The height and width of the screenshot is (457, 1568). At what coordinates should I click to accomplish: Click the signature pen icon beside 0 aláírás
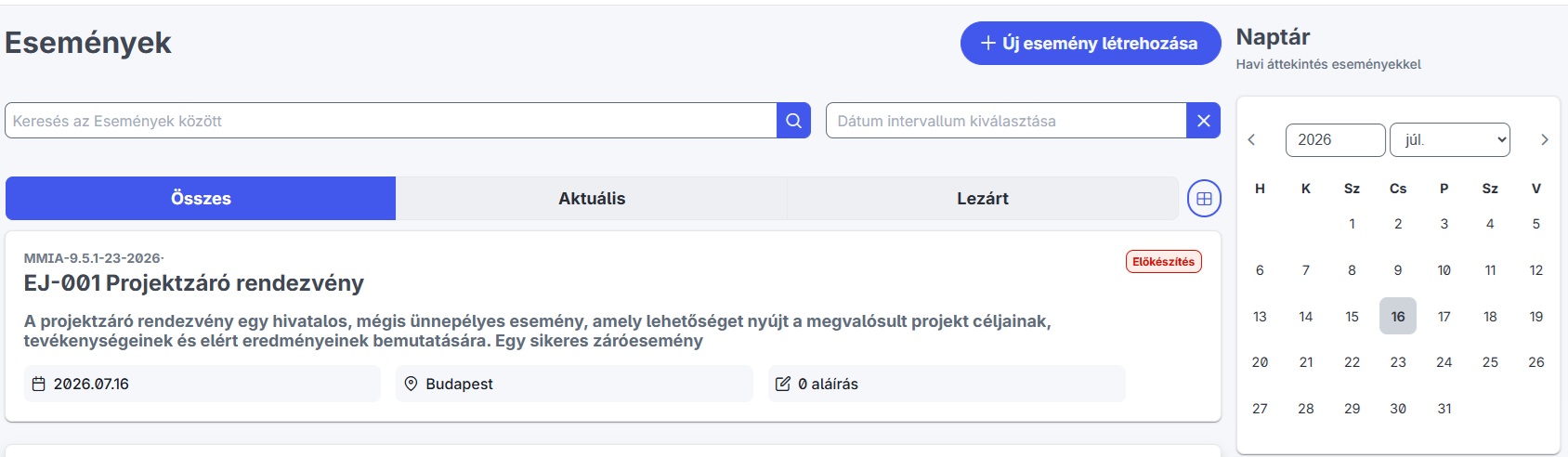point(783,384)
